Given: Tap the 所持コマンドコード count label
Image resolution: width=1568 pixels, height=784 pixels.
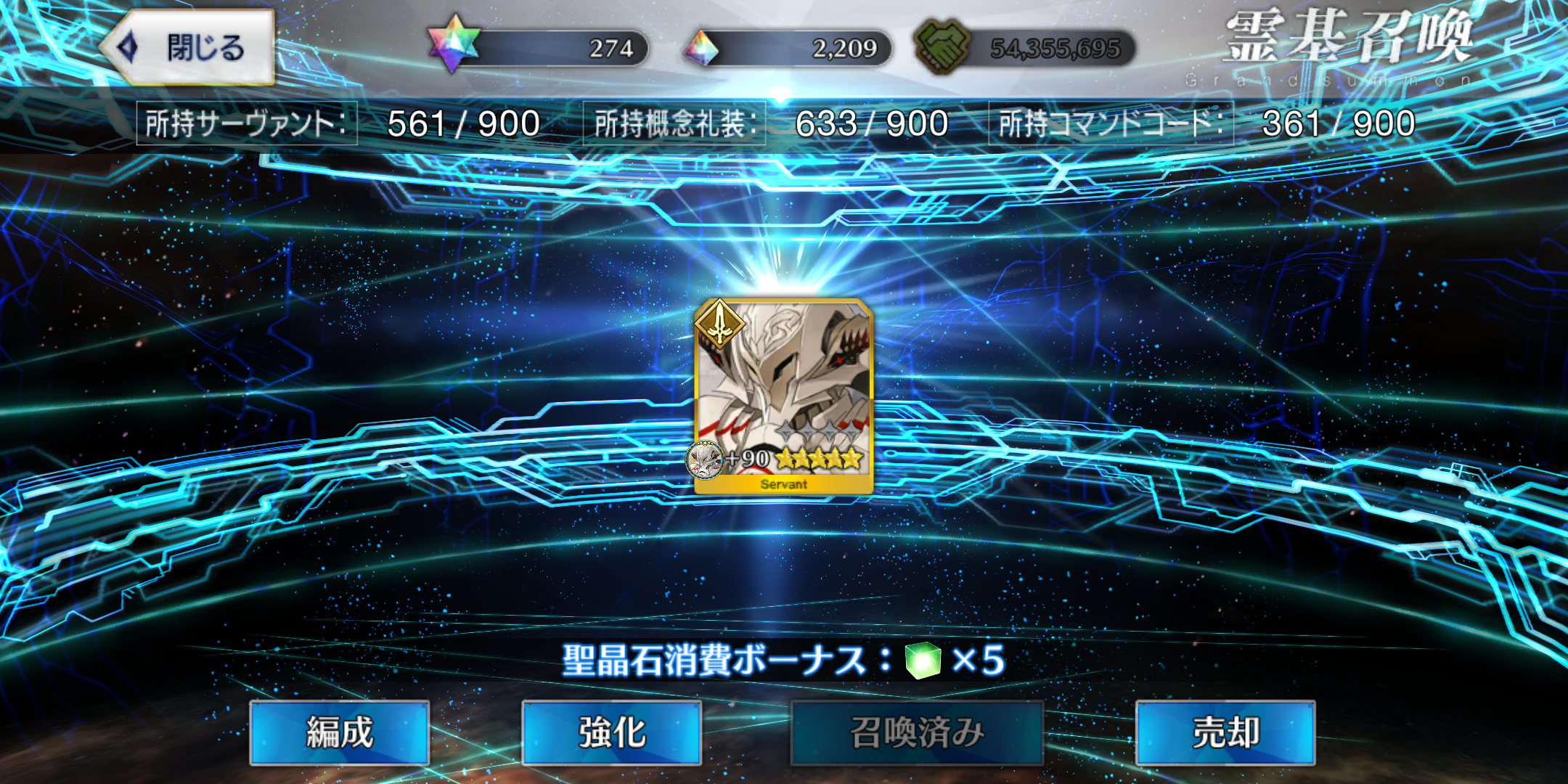Looking at the screenshot, I should click(1111, 123).
